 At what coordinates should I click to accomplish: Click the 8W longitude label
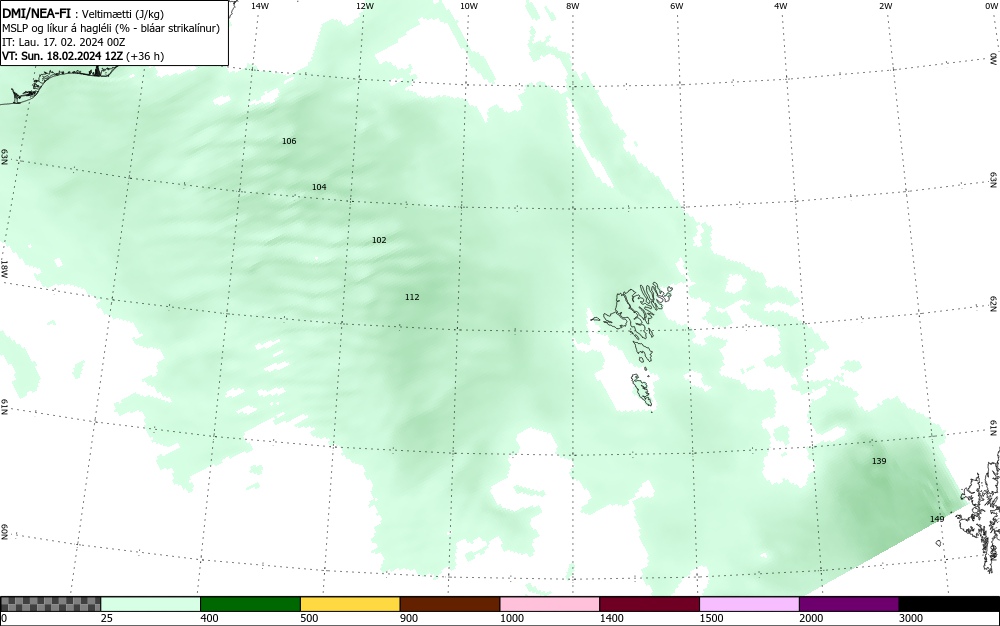coord(572,6)
